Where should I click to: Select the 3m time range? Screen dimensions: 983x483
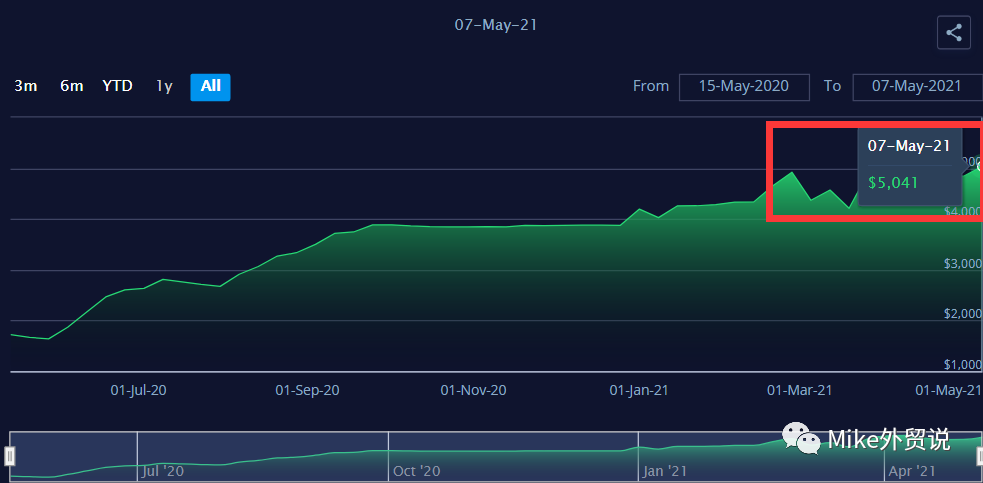(26, 87)
